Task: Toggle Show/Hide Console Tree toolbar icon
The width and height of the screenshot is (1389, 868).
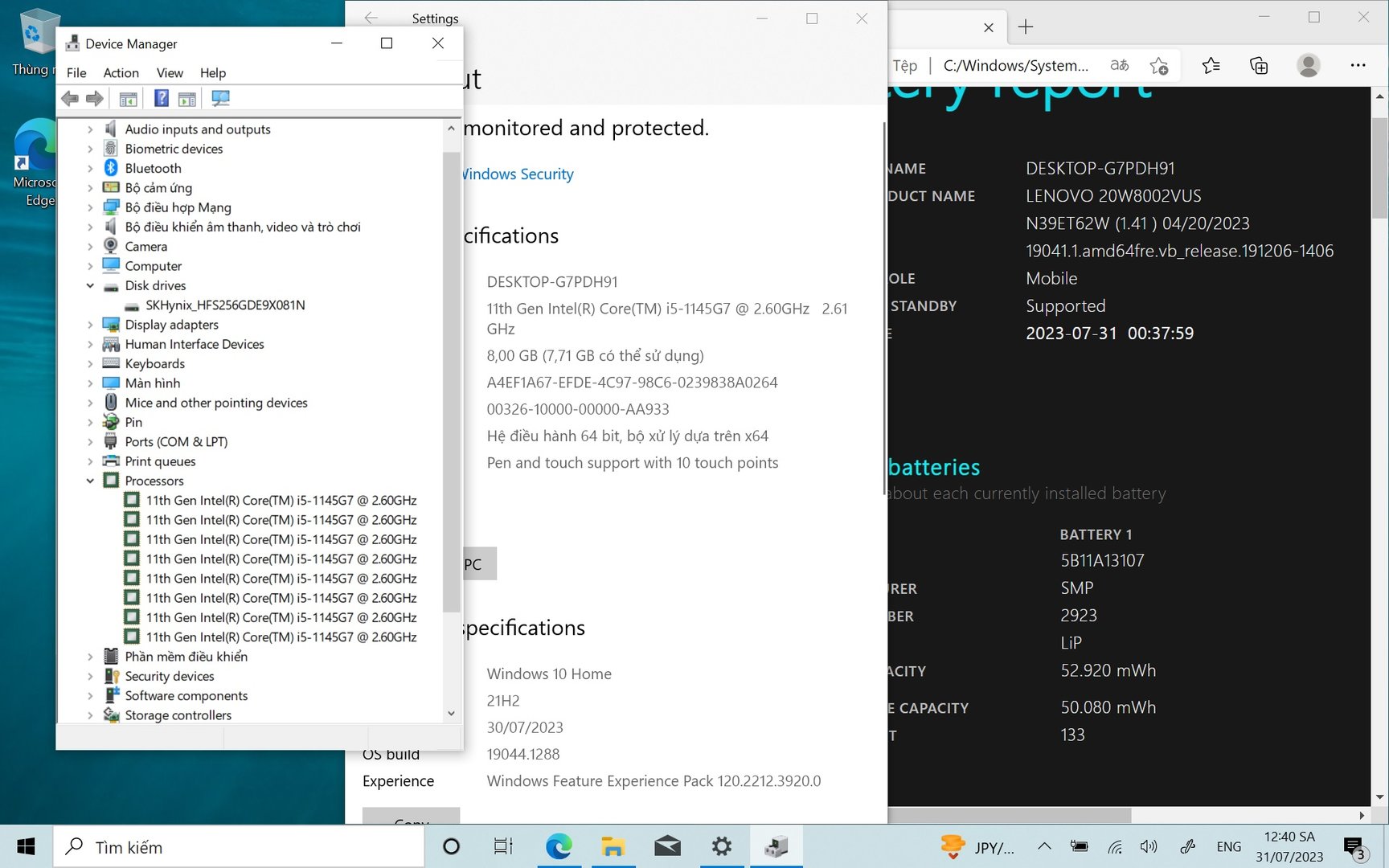Action: [x=128, y=98]
